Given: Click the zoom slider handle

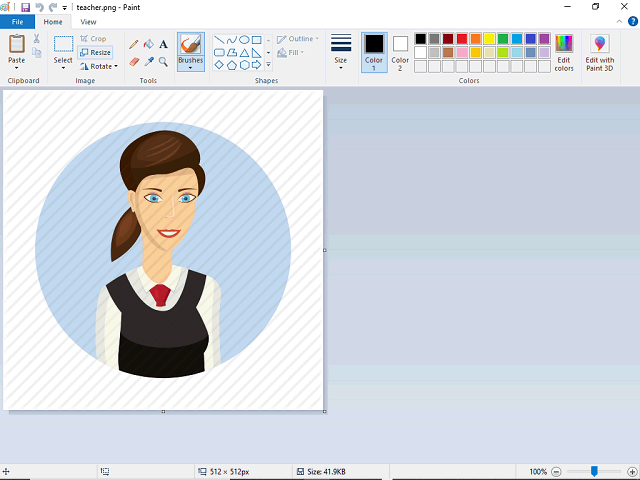Looking at the screenshot, I should click(594, 471).
